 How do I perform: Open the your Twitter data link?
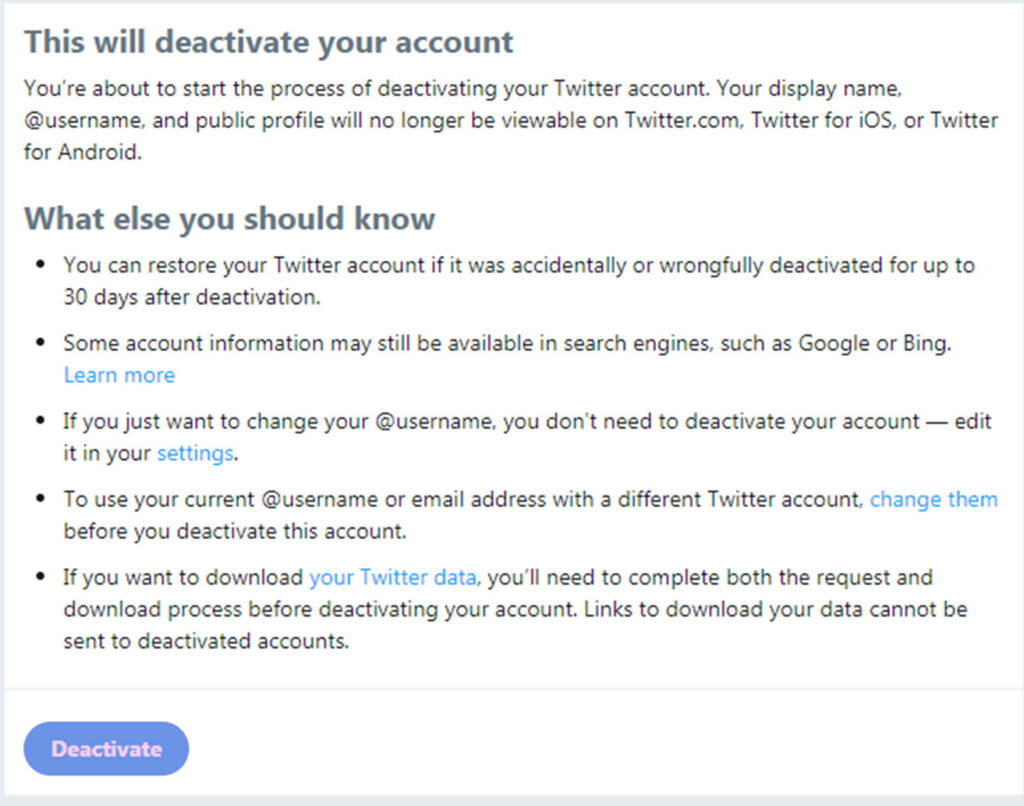392,577
